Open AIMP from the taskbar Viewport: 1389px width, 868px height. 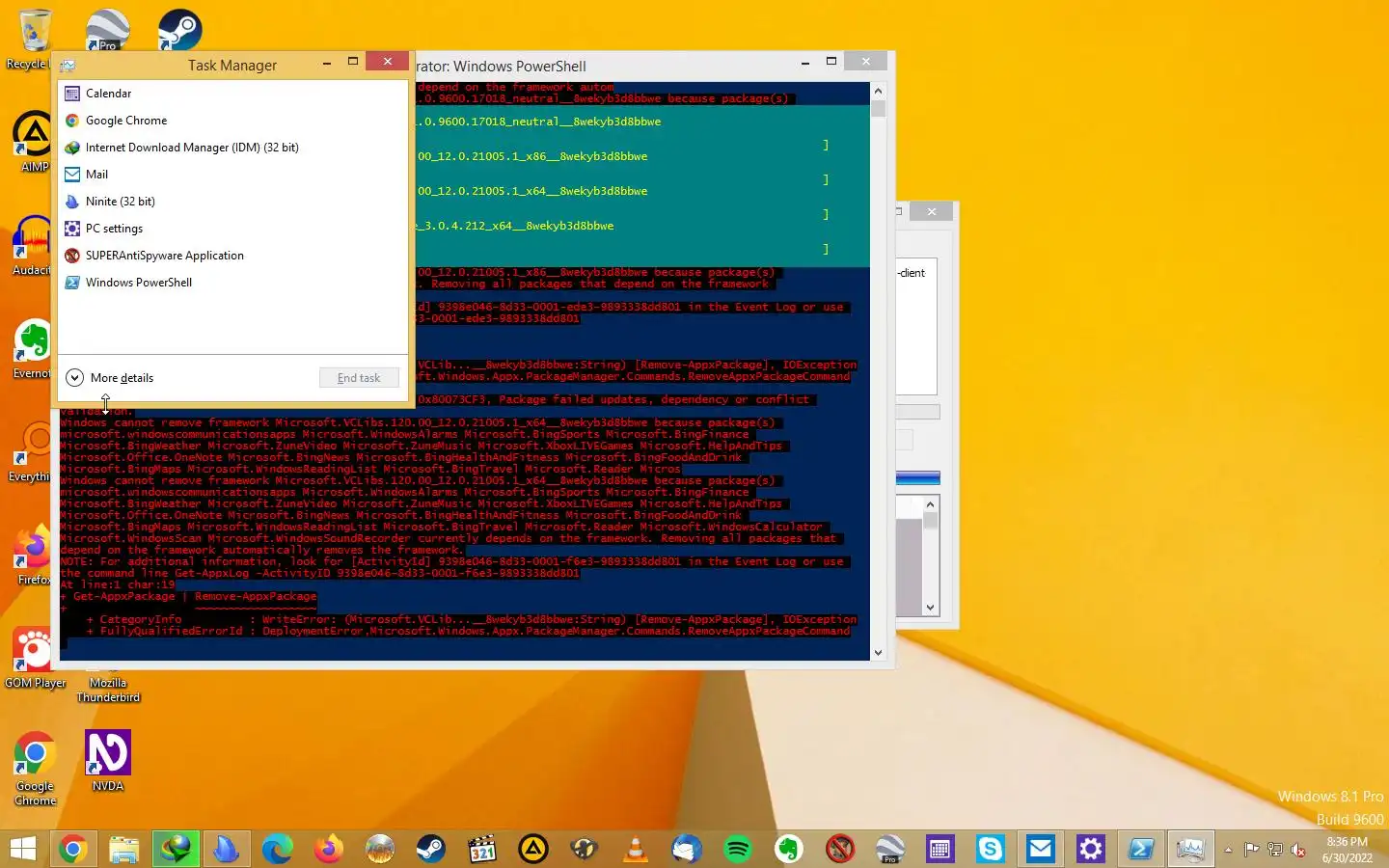coord(533,849)
